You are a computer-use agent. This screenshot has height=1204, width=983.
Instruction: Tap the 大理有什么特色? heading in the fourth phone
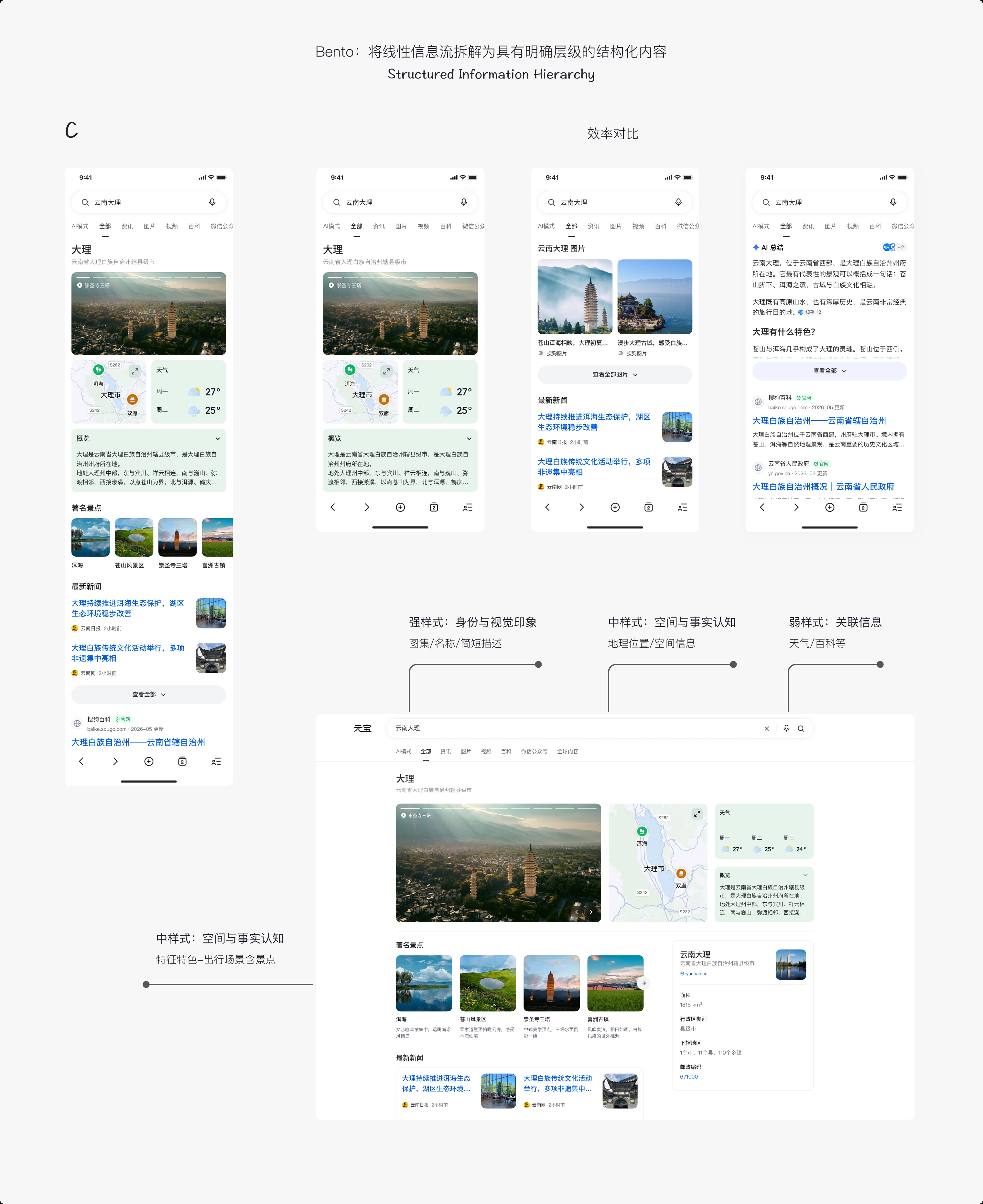(784, 332)
